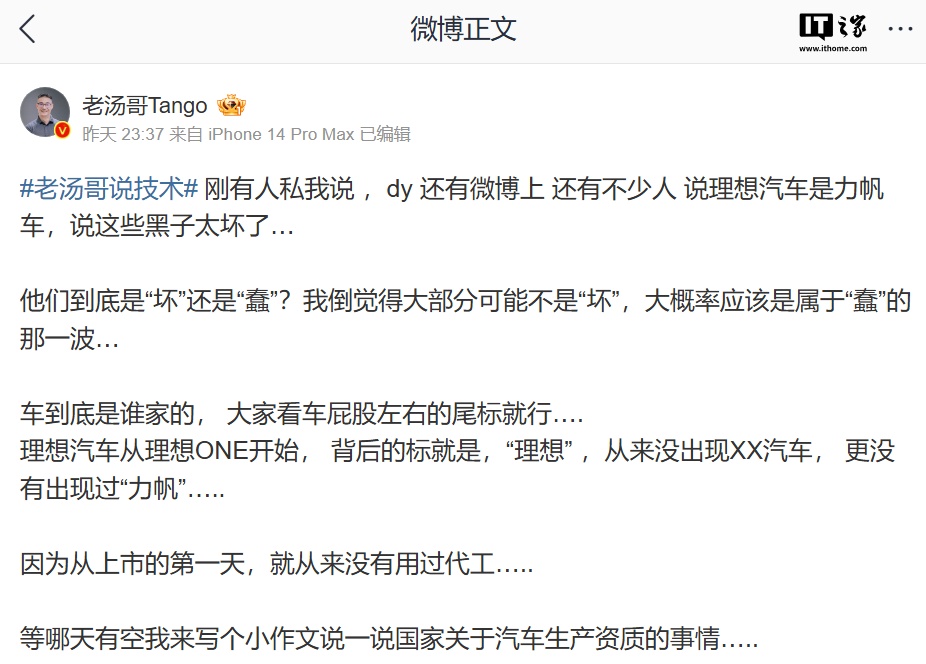Viewport: 926px width, 664px height.
Task: Open 老汤哥Tango's profile avatar
Action: coord(45,112)
